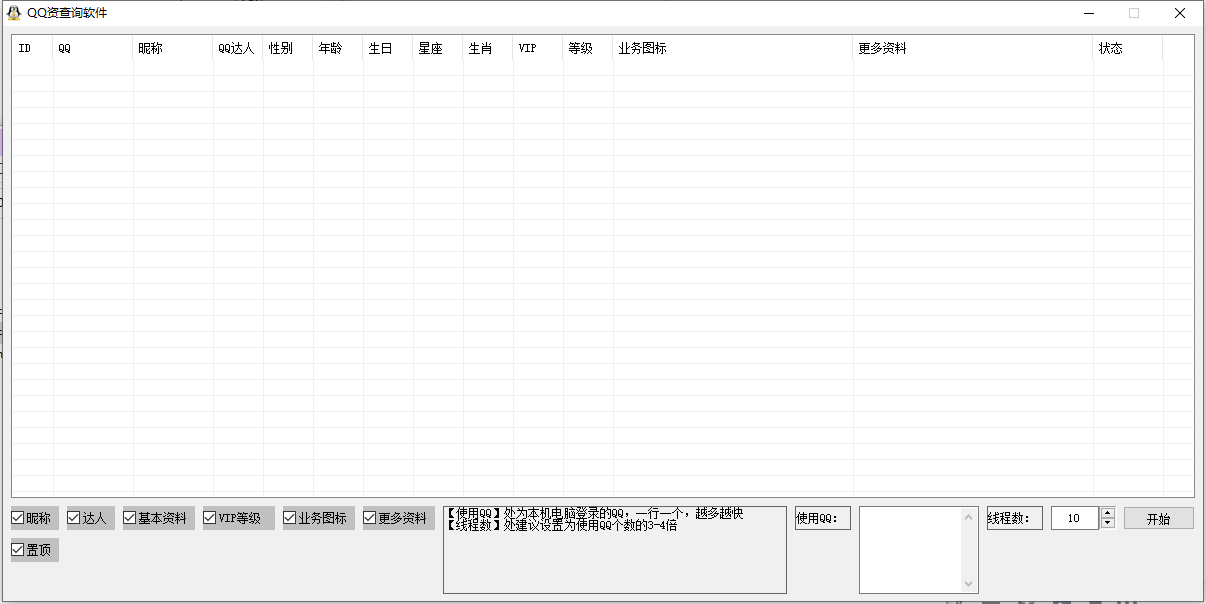Decrease the 线程数 value with the down arrow
This screenshot has height=604, width=1206.
(1107, 523)
